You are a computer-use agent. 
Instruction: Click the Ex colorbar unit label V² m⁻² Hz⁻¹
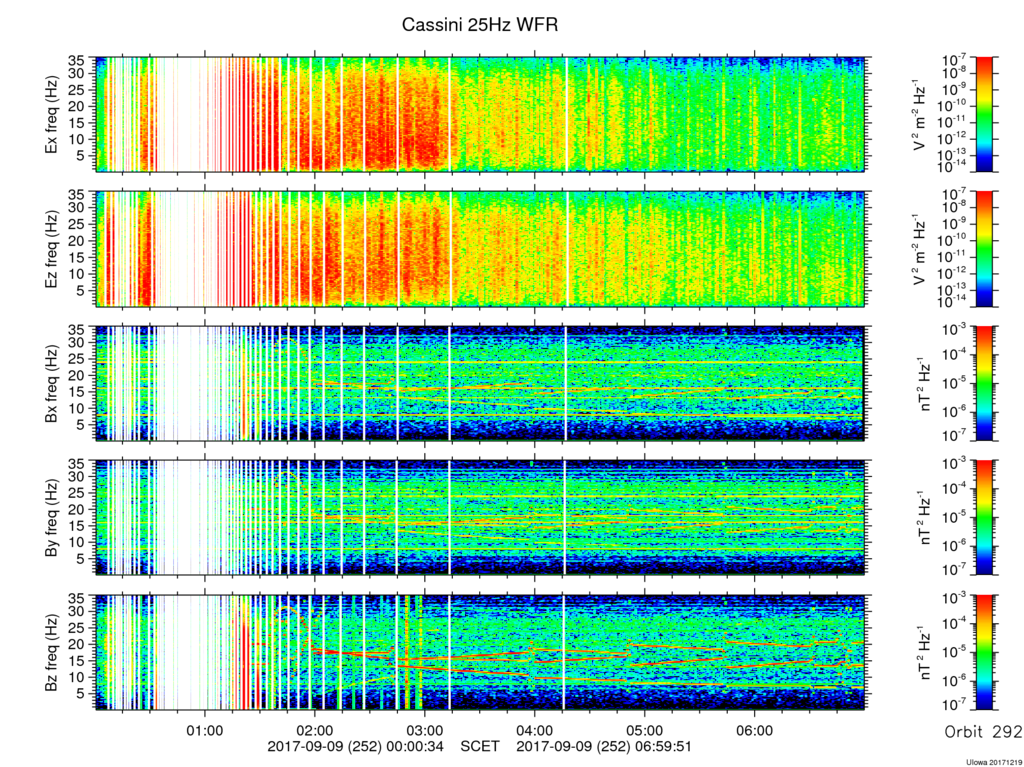[920, 114]
